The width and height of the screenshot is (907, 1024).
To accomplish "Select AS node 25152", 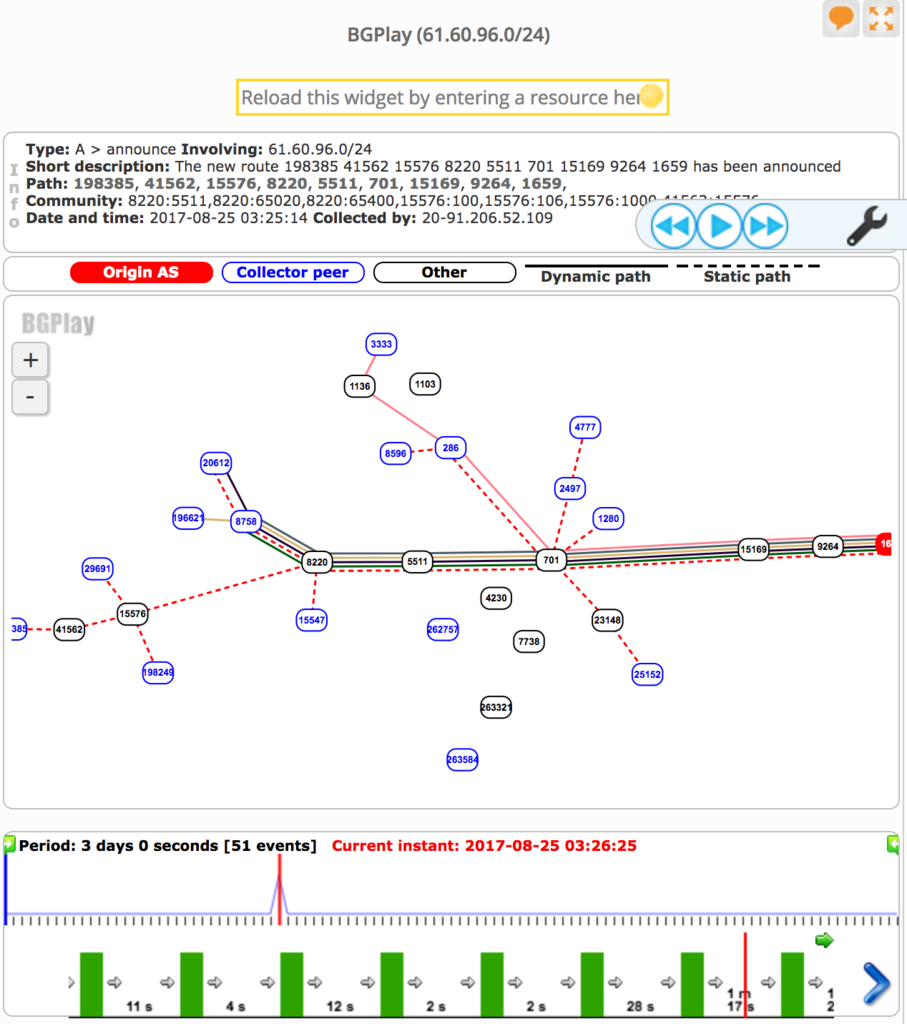I will click(647, 675).
